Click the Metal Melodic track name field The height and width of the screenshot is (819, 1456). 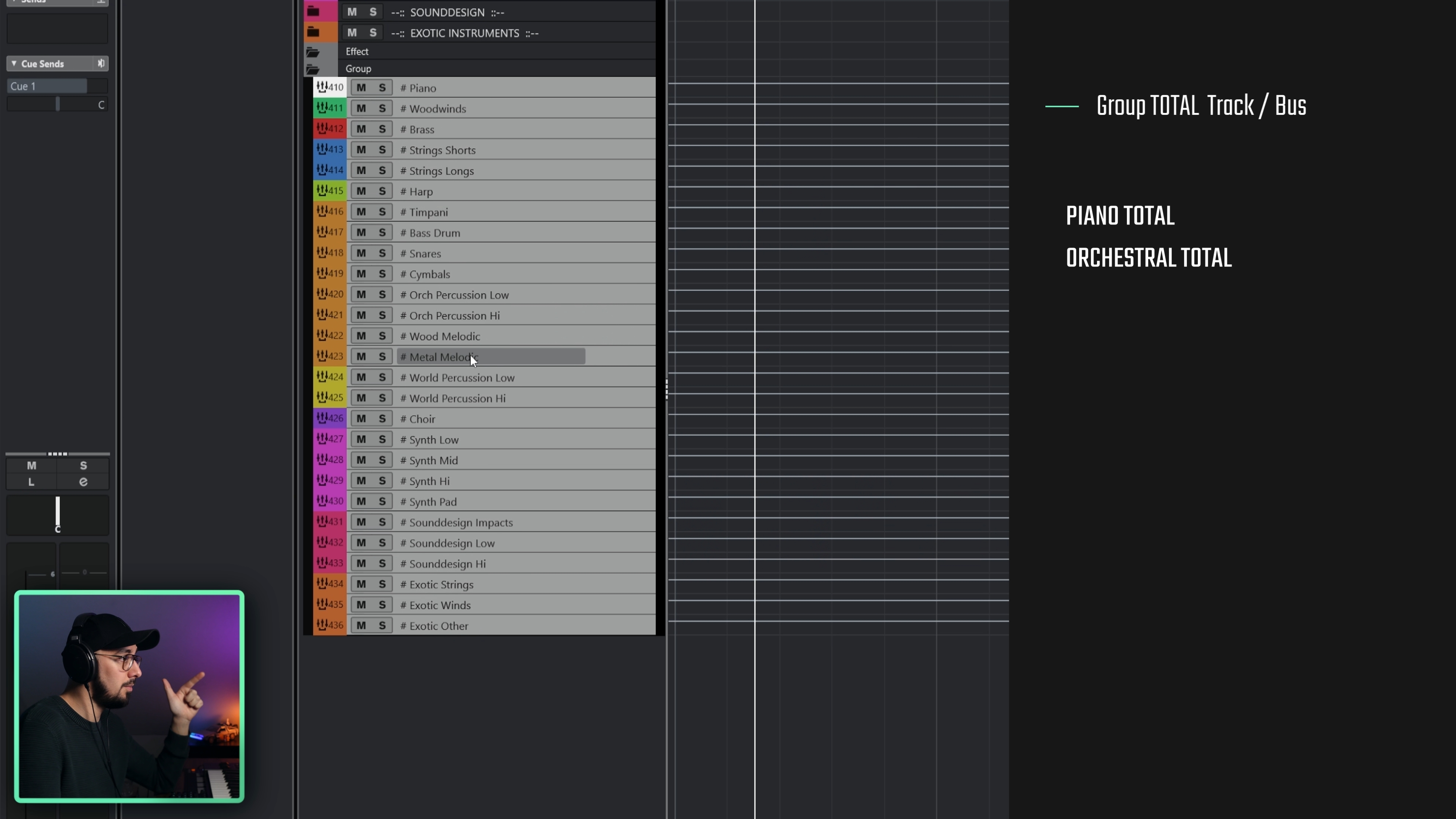point(491,357)
